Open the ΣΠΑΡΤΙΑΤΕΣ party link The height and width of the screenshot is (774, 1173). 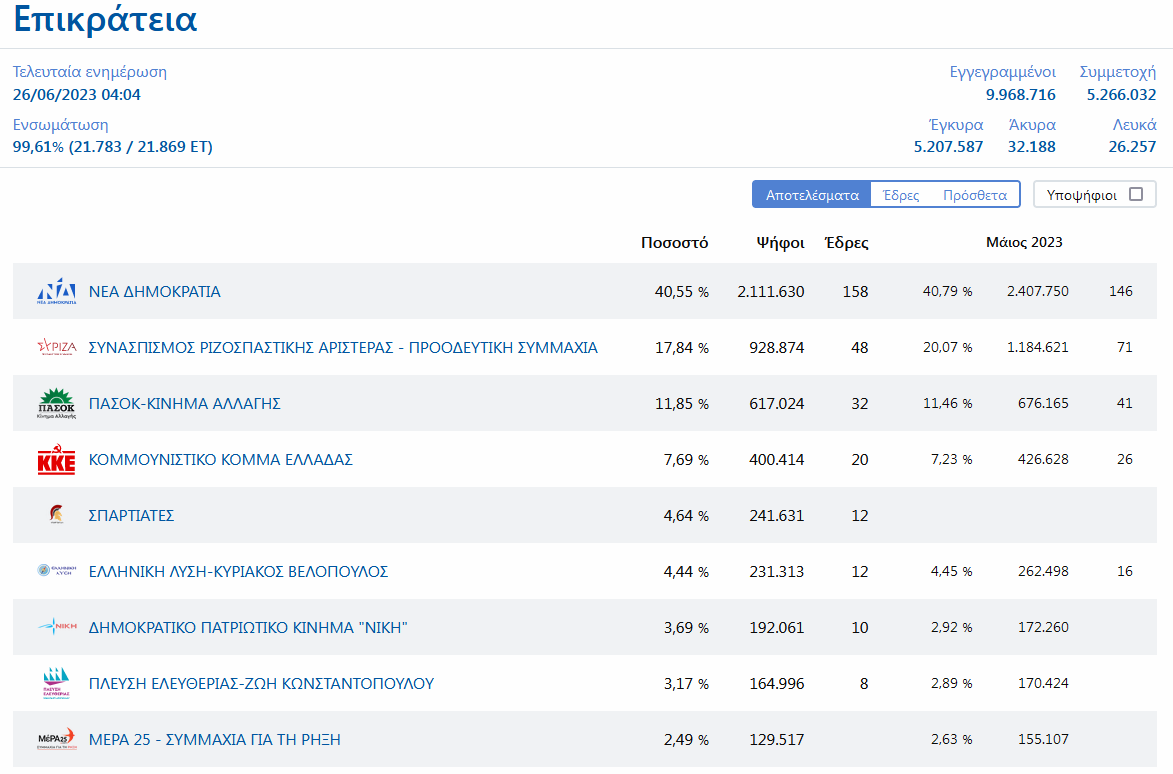(132, 516)
